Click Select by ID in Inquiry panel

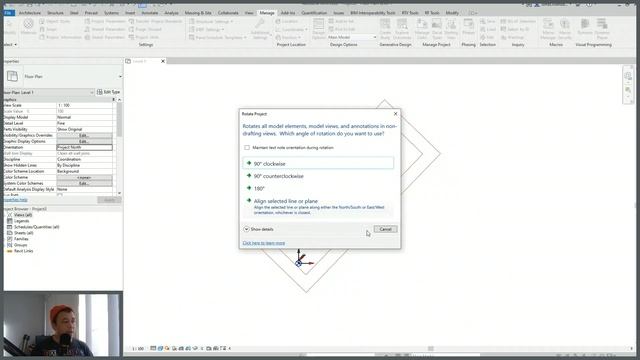(515, 29)
